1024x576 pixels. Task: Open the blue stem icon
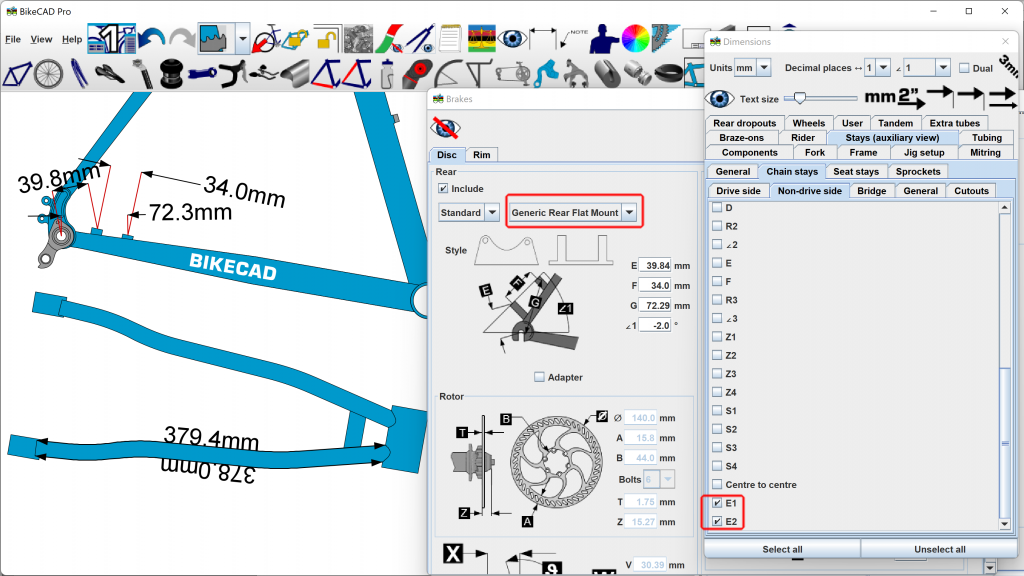(202, 74)
